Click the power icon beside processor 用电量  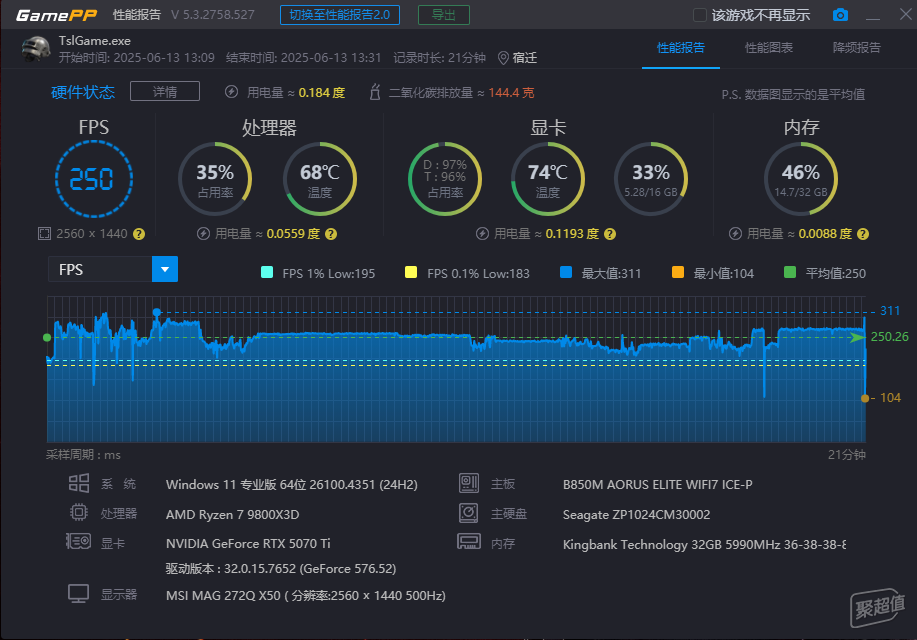pyautogui.click(x=203, y=234)
